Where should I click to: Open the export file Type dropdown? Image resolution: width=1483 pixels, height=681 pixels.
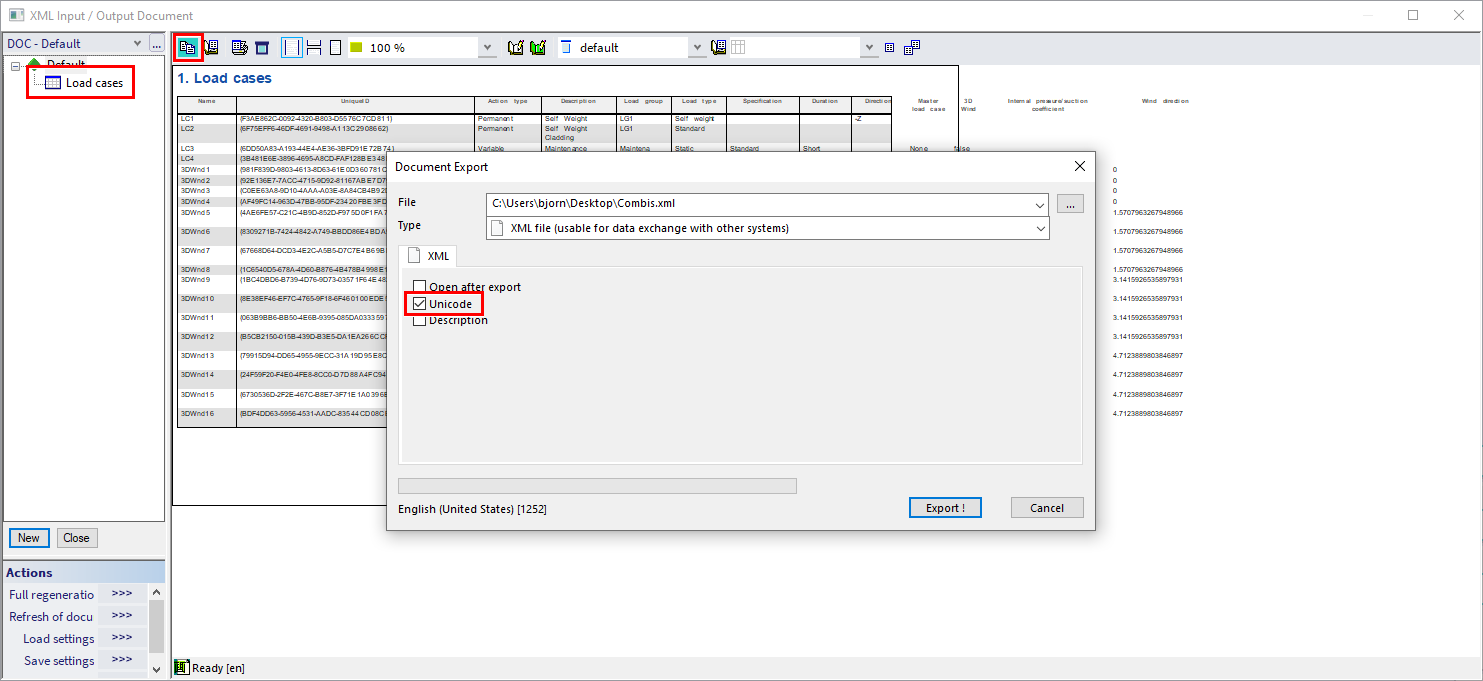1041,228
